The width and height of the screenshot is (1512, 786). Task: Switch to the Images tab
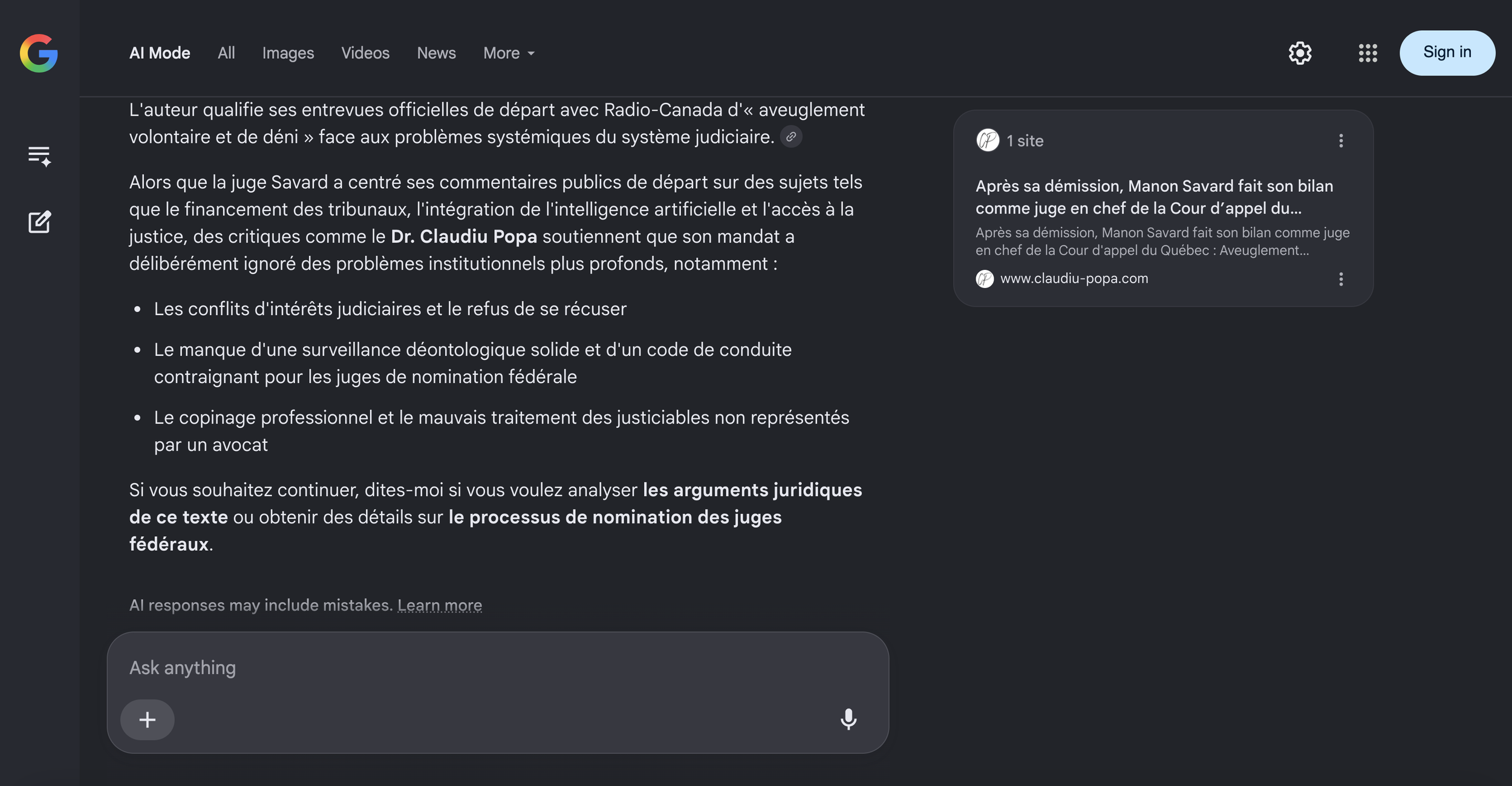(288, 53)
